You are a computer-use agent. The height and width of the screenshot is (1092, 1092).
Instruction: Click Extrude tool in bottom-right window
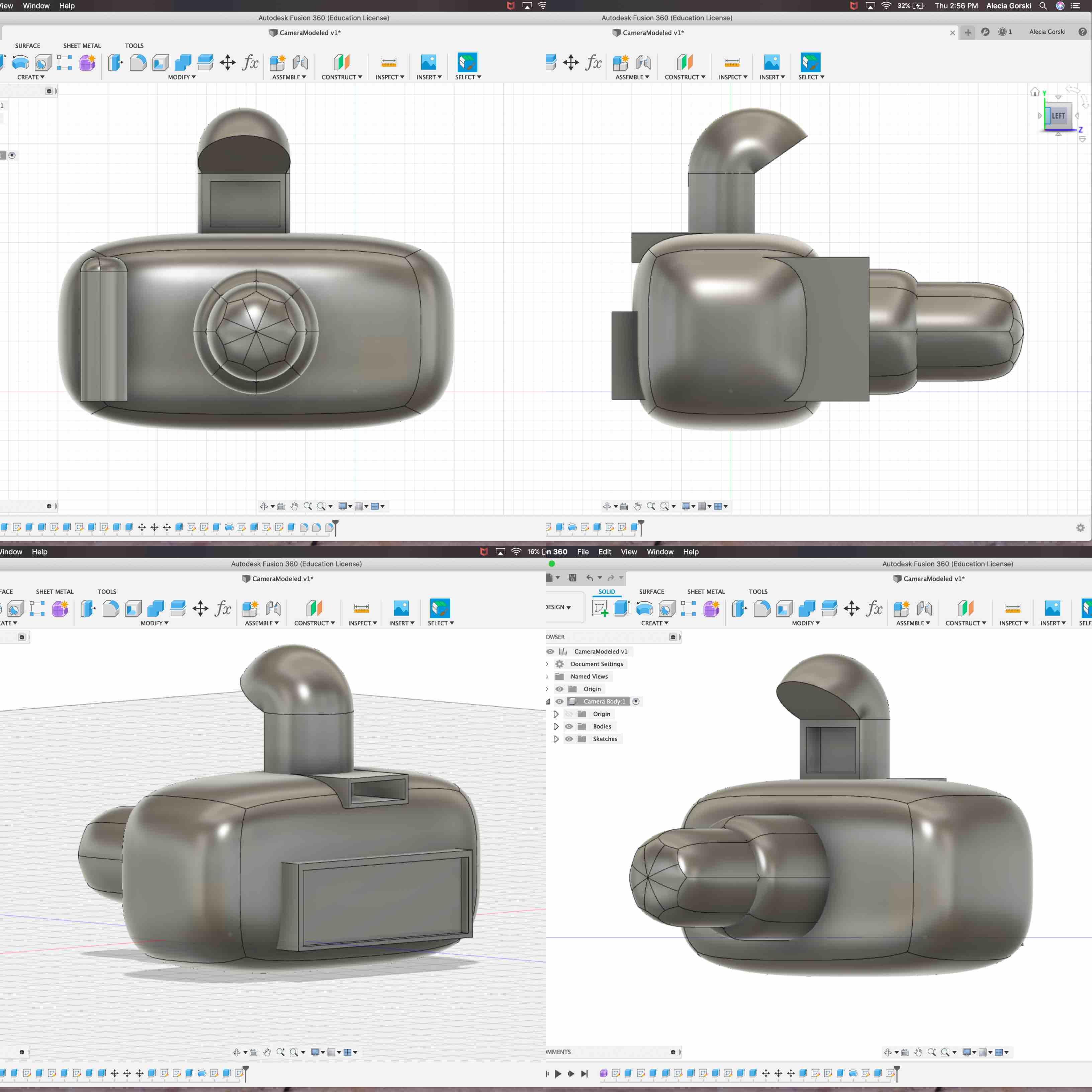click(x=622, y=608)
